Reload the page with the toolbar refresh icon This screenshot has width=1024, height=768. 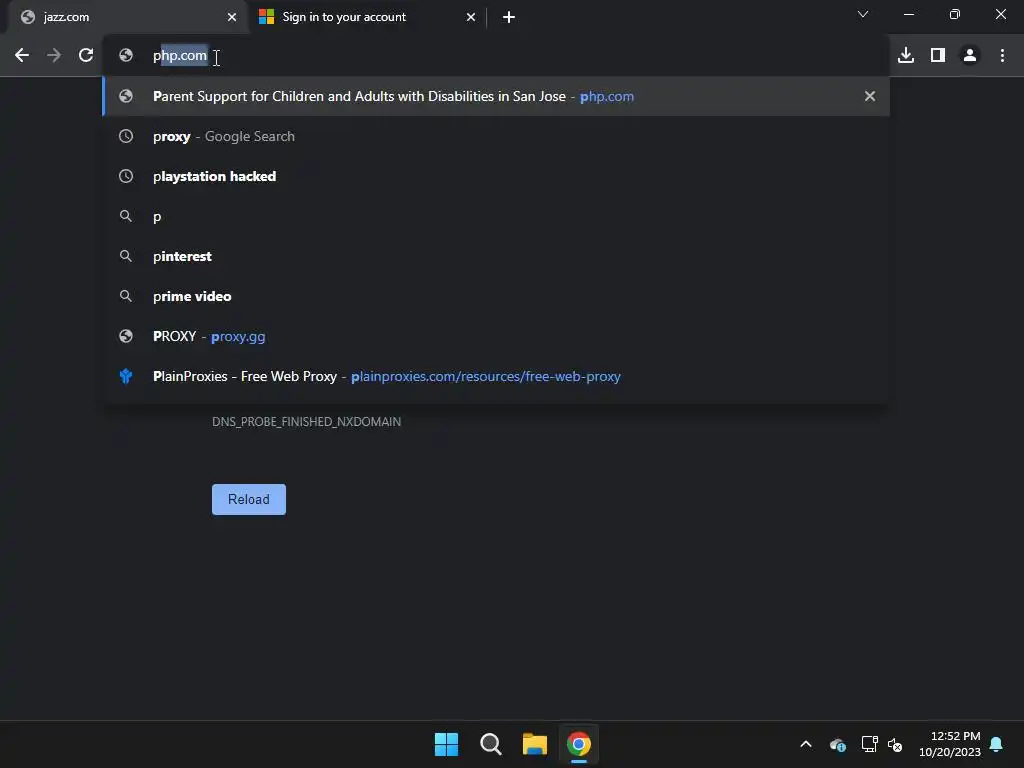tap(86, 56)
